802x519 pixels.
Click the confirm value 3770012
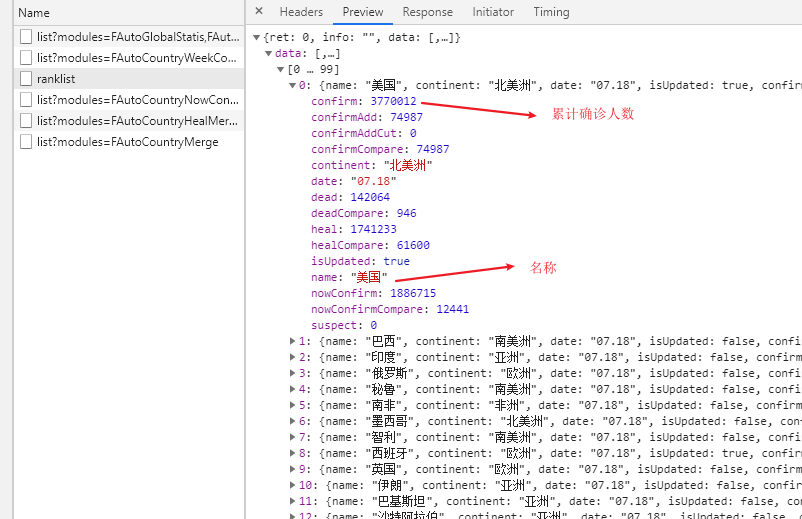tap(393, 101)
